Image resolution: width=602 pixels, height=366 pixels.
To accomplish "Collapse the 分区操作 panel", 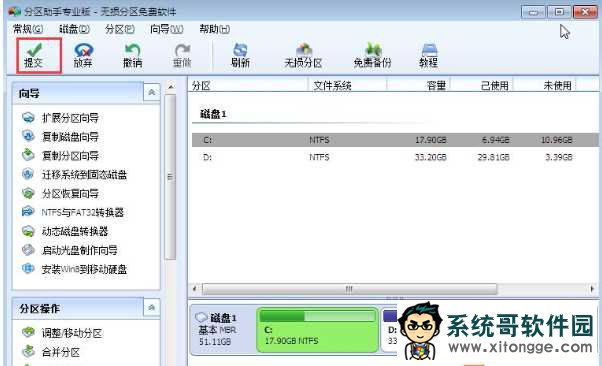I will click(x=152, y=308).
